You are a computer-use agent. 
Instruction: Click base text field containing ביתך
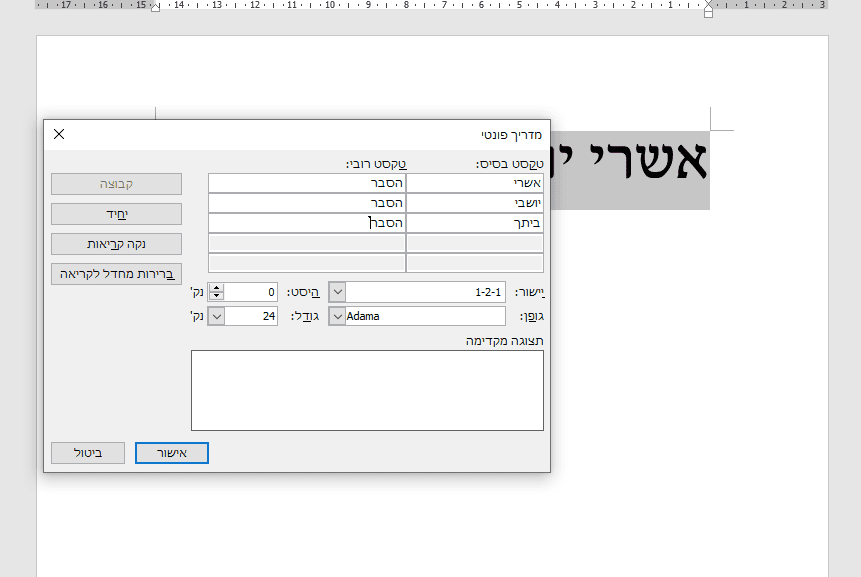(x=475, y=223)
